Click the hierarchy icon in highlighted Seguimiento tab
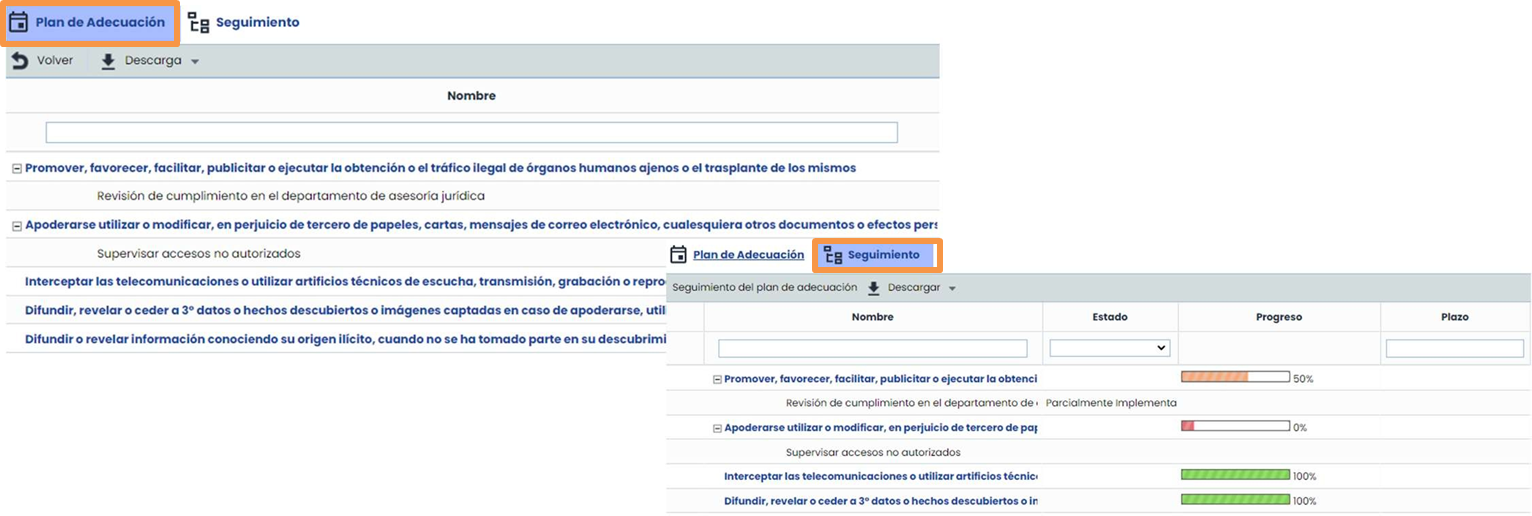The image size is (1532, 516). coord(833,256)
